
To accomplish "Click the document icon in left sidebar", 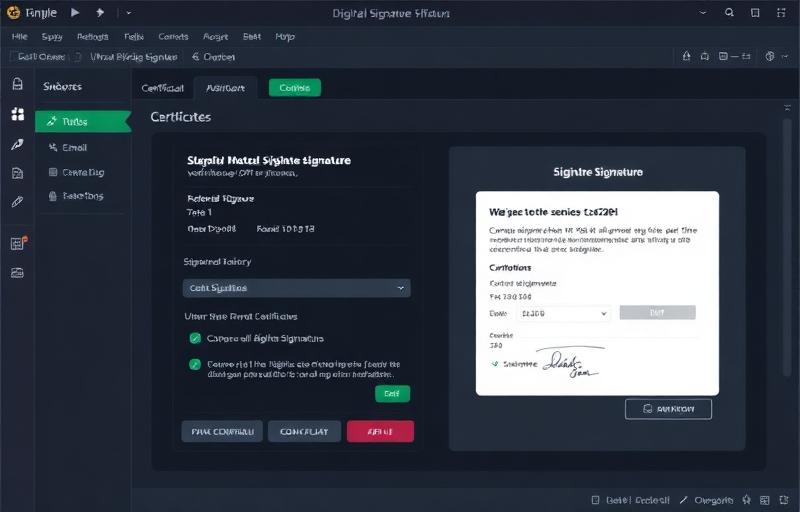I will 17,173.
